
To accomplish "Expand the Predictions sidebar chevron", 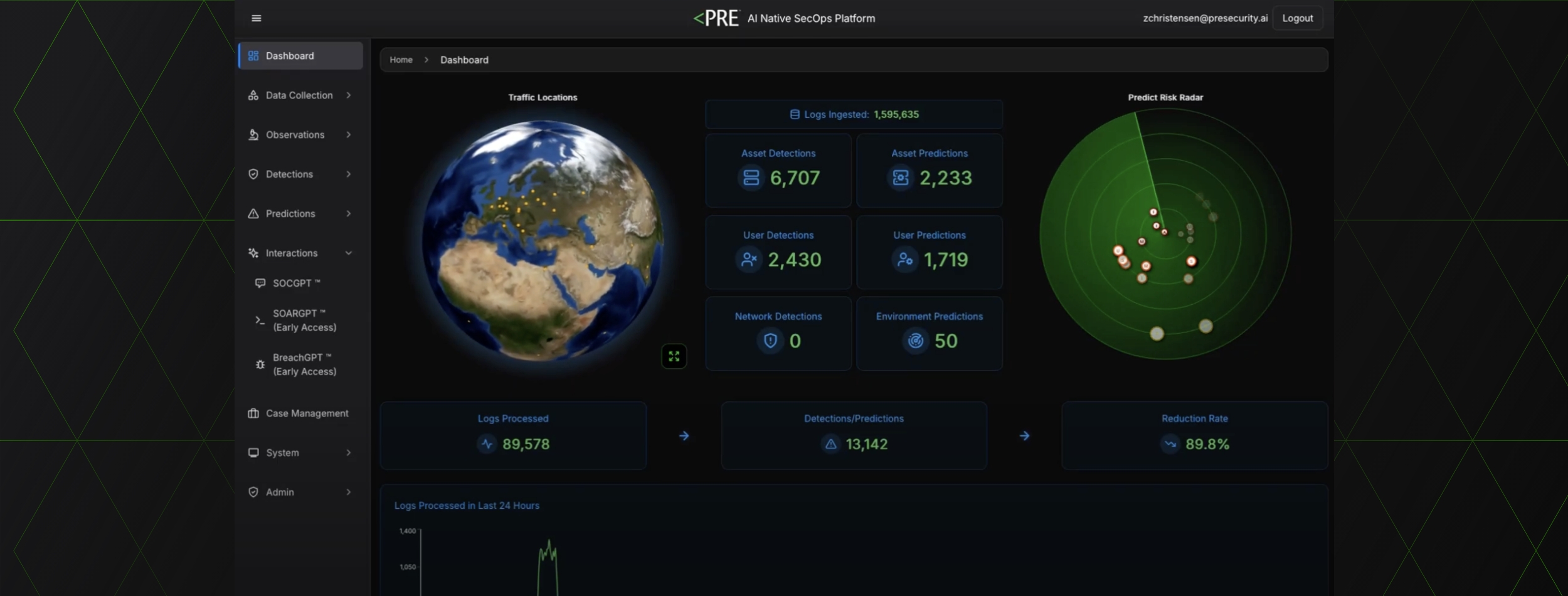I will click(x=349, y=214).
